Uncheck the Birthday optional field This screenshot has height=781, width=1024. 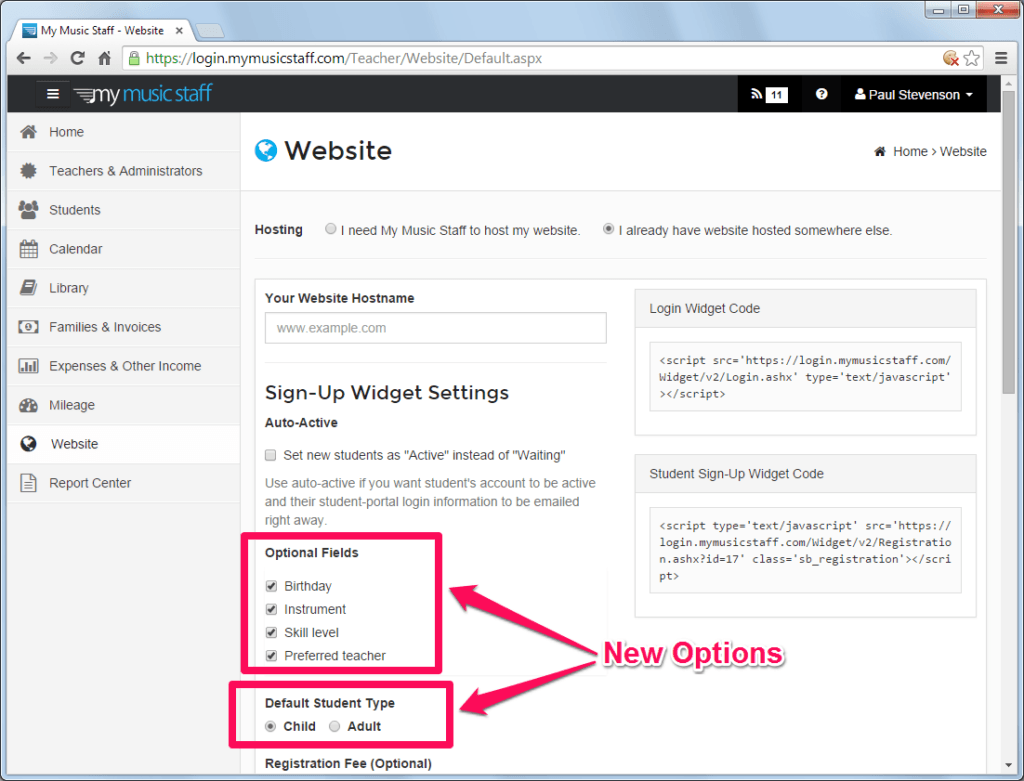coord(270,586)
